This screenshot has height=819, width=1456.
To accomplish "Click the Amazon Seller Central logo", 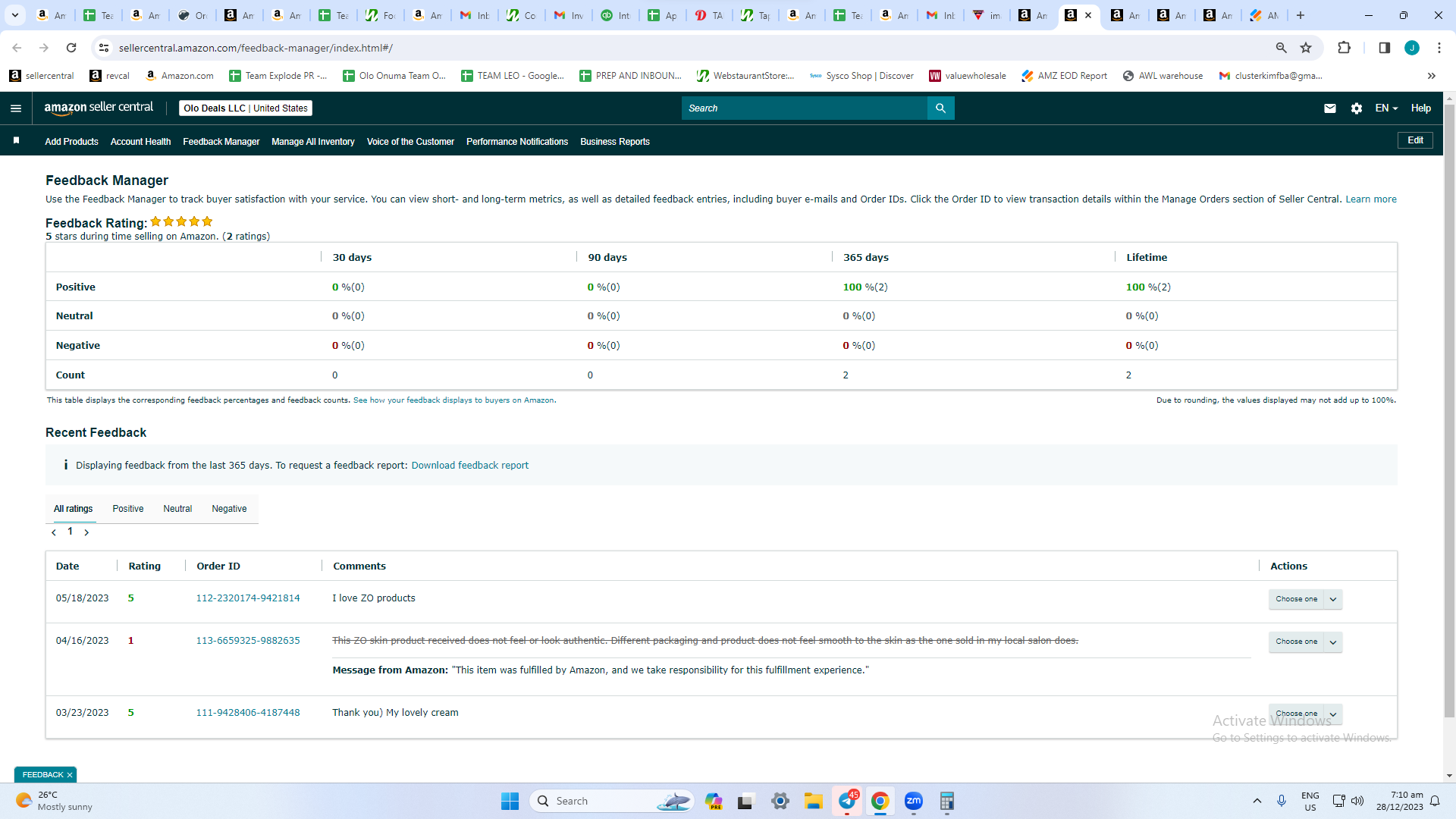I will [99, 108].
